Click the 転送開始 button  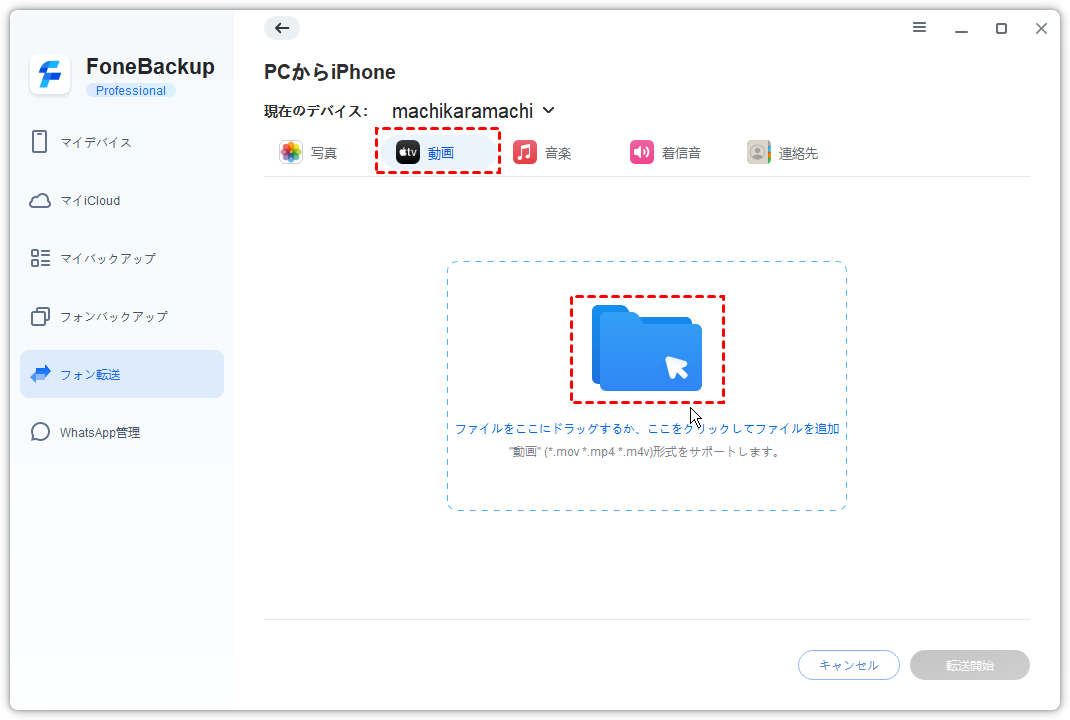970,665
